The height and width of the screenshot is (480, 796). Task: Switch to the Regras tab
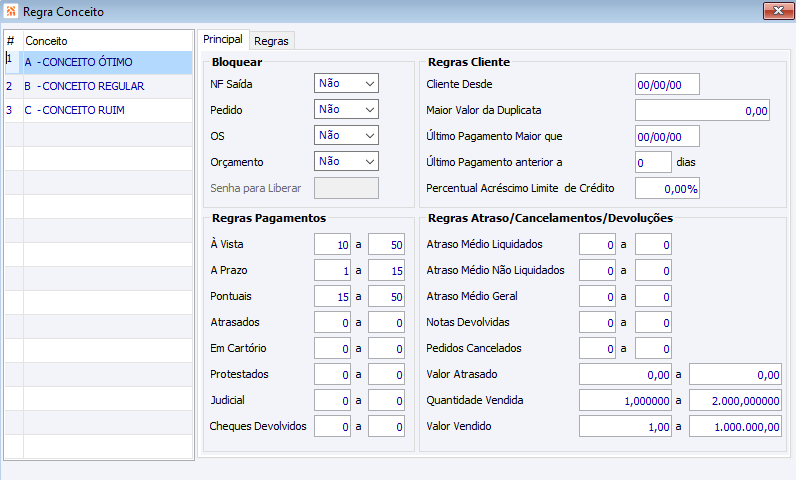click(271, 41)
